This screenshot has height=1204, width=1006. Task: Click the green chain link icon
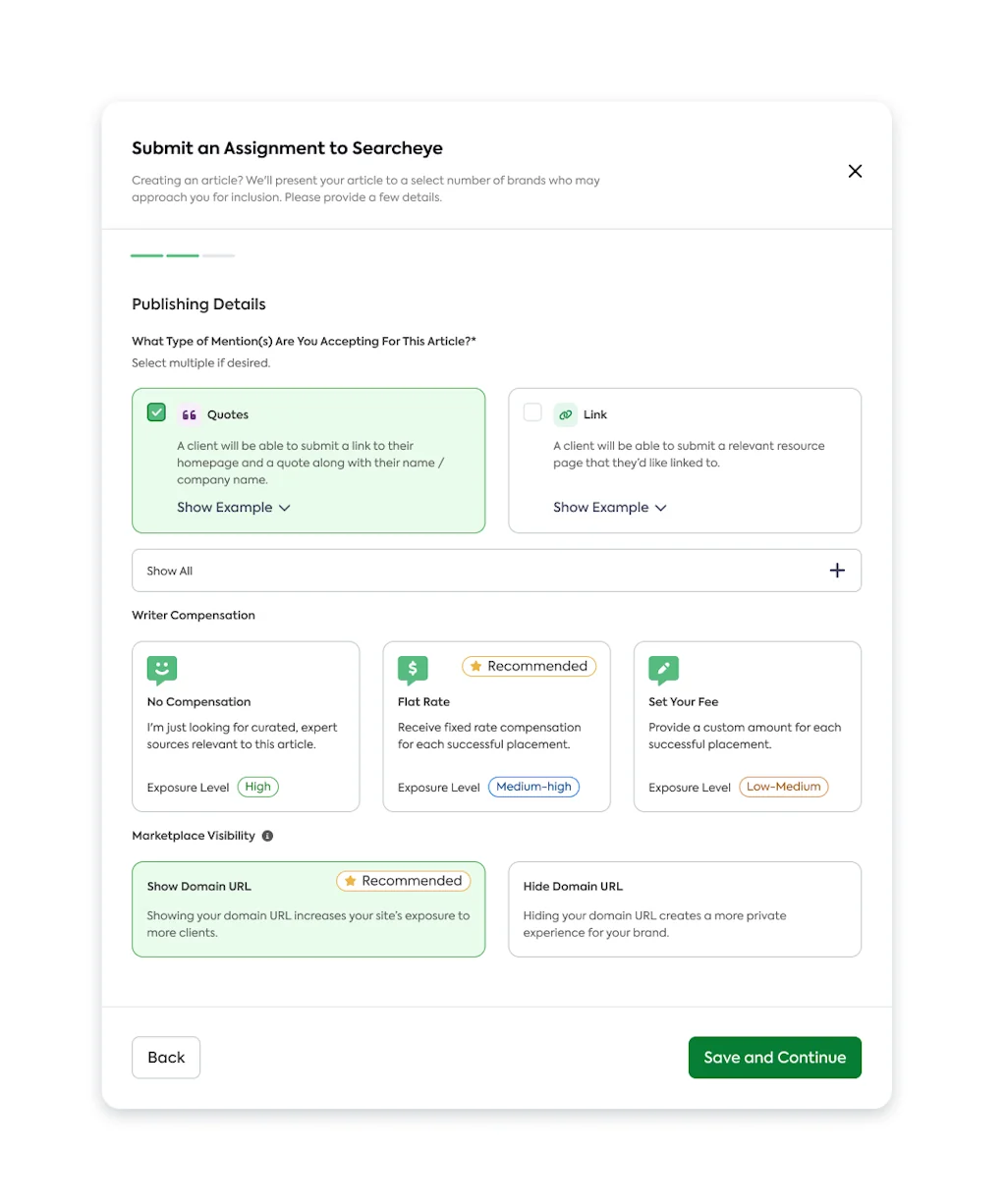tap(565, 414)
